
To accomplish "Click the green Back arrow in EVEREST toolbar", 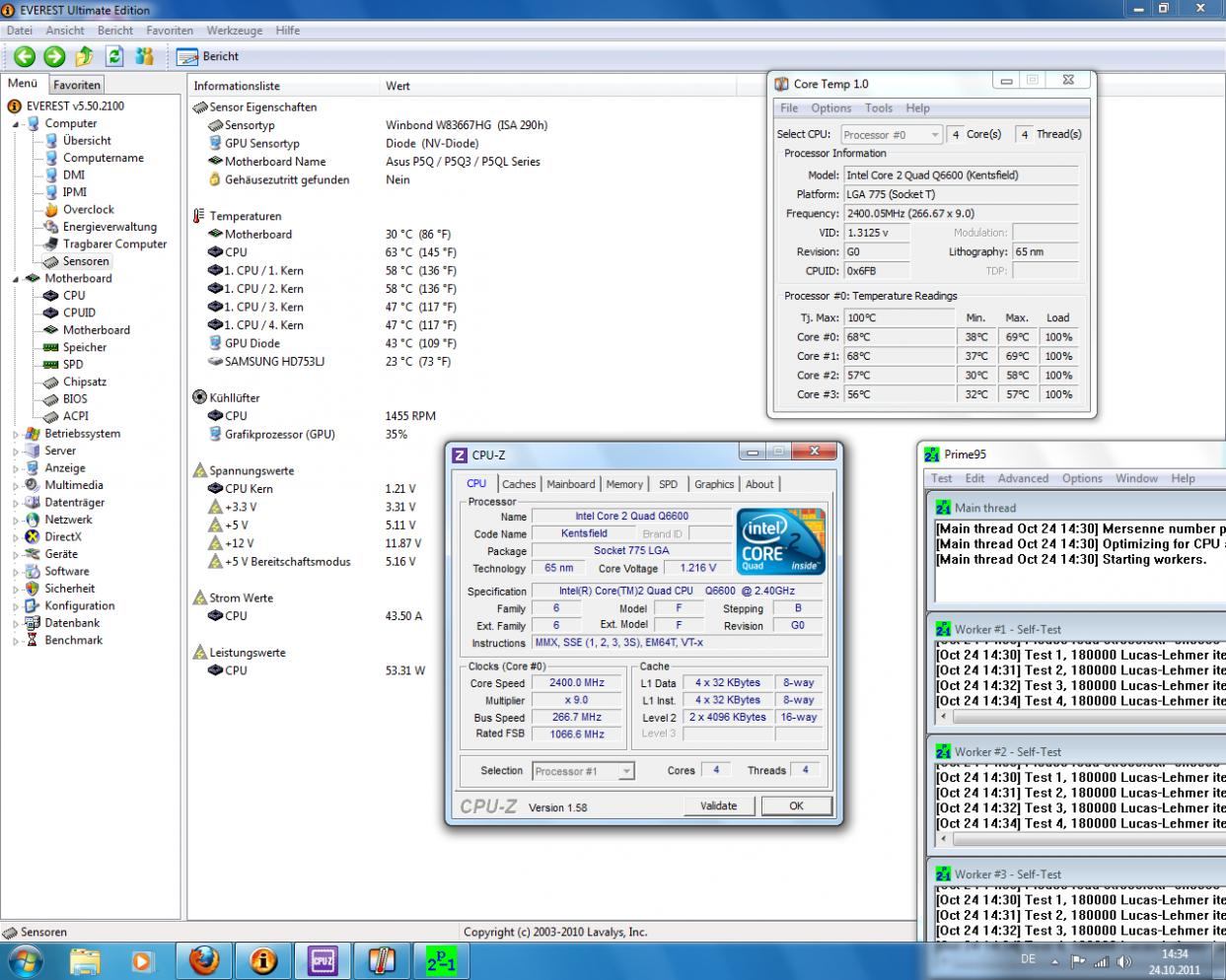I will (25, 56).
